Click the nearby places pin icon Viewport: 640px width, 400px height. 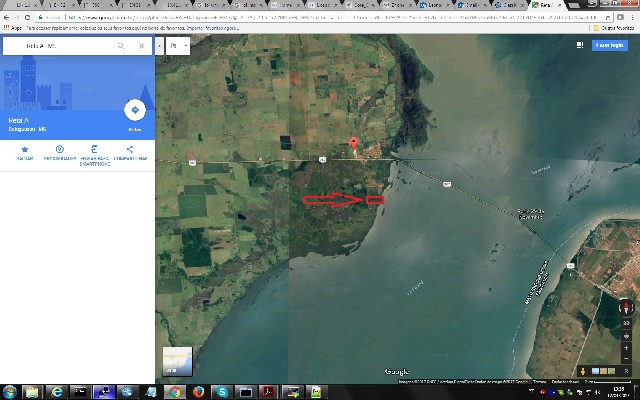[60, 149]
